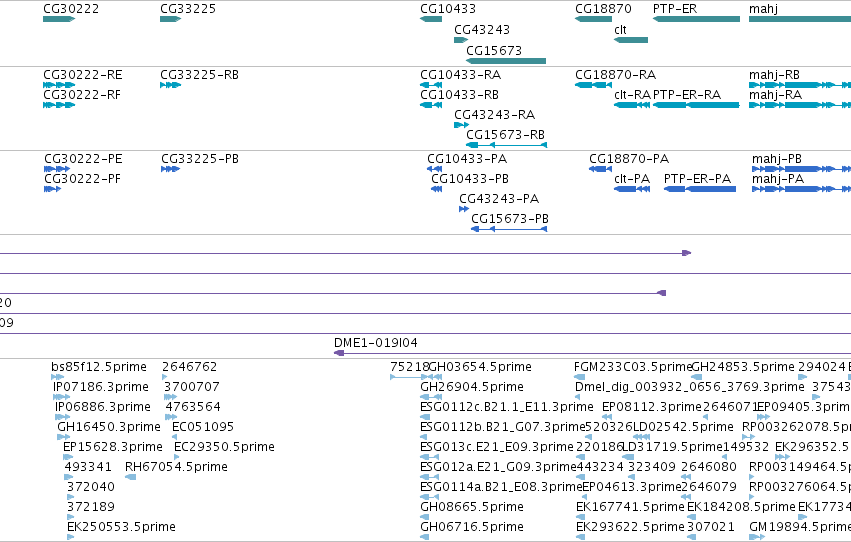This screenshot has width=851, height=542.
Task: Click transcript CG18870-RA
Action: [x=593, y=85]
